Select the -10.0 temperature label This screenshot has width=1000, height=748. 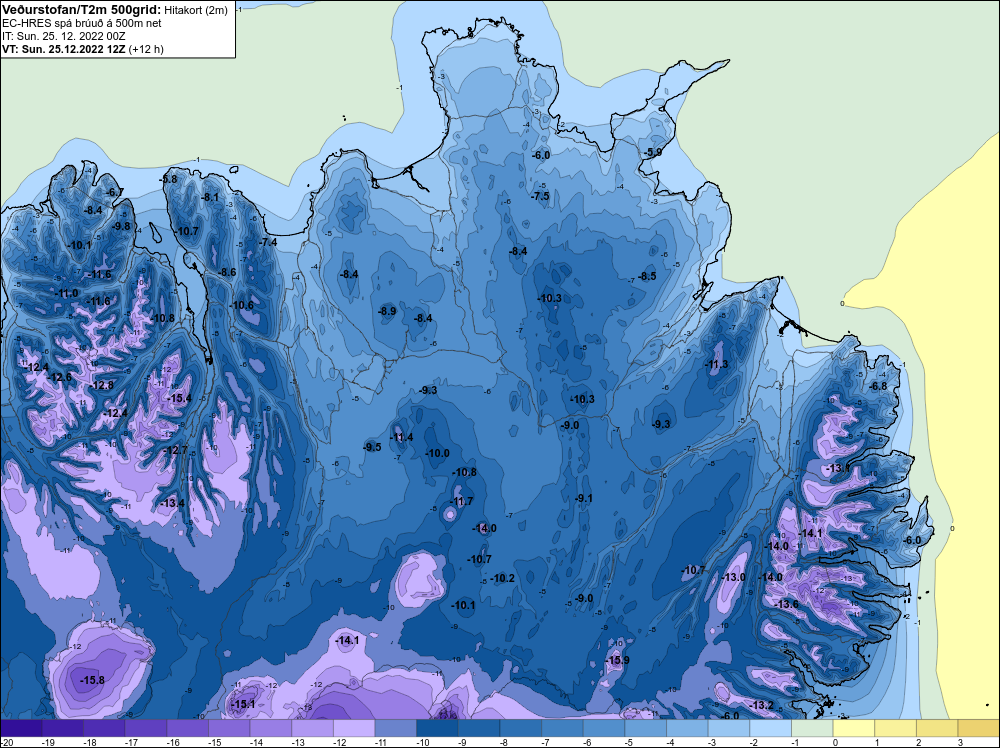[x=438, y=453]
